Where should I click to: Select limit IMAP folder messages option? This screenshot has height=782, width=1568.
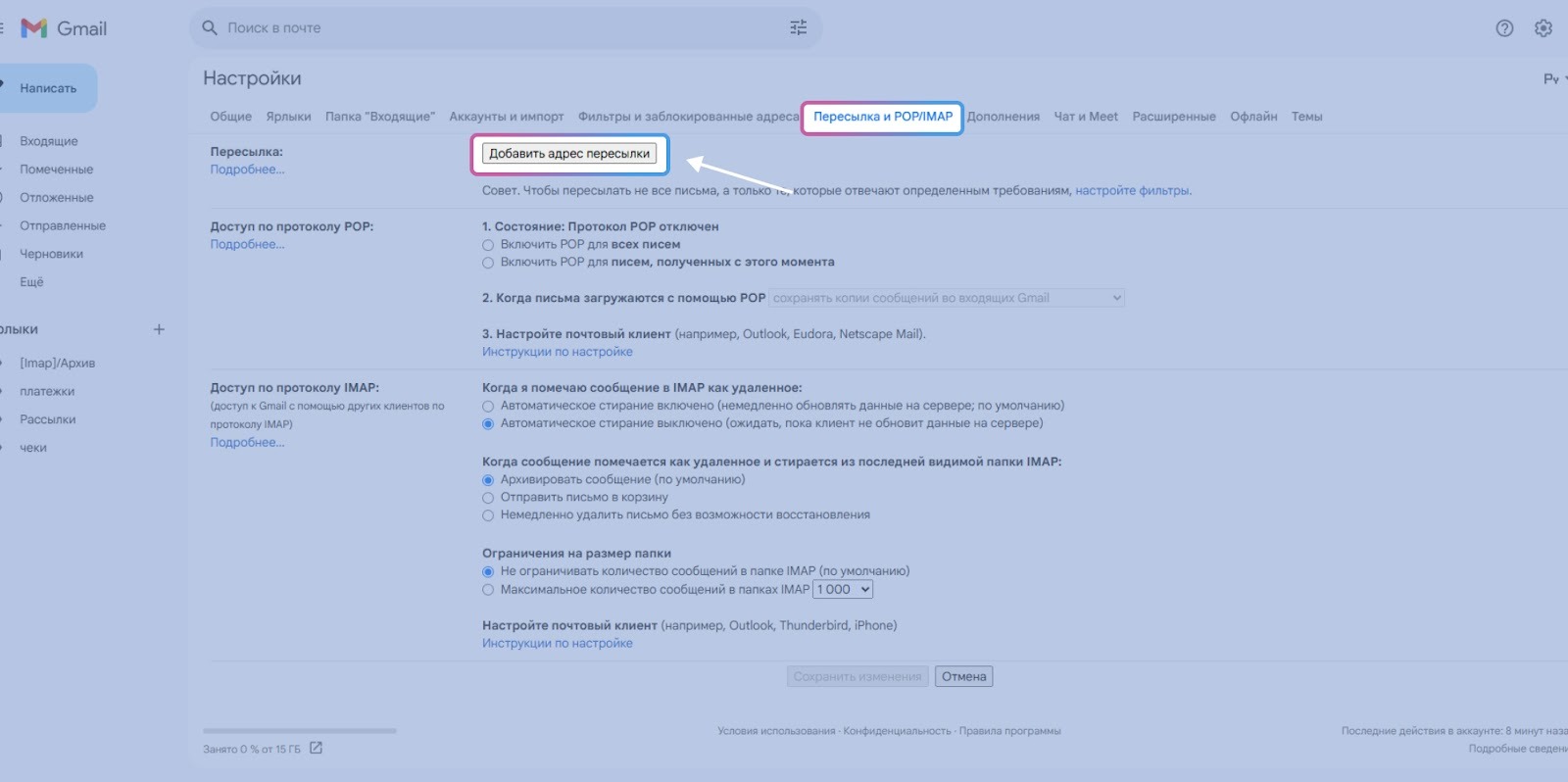pos(488,590)
